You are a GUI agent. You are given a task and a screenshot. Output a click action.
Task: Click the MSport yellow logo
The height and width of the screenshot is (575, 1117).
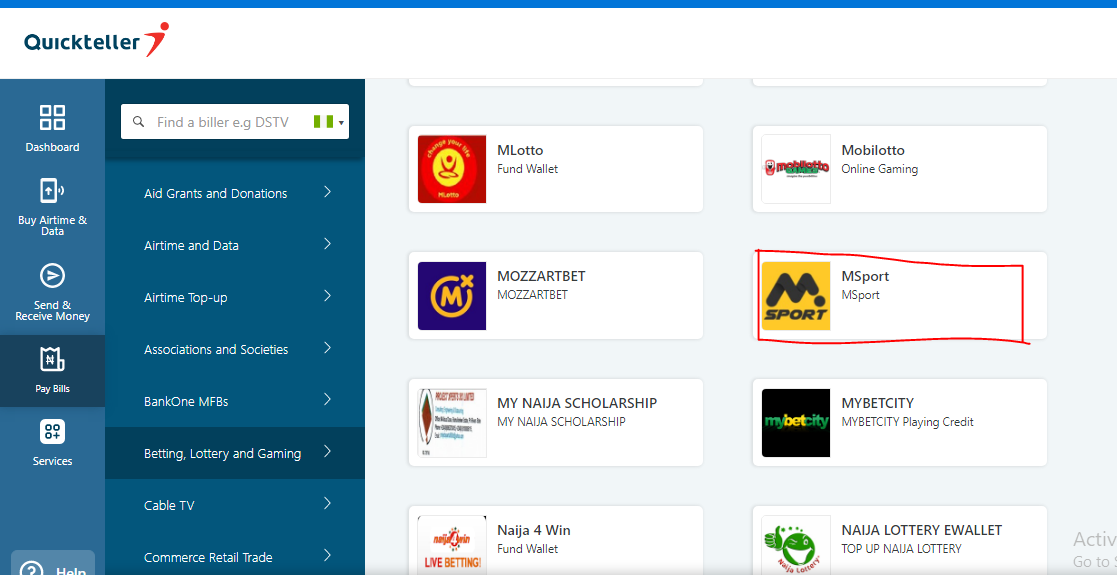point(796,296)
